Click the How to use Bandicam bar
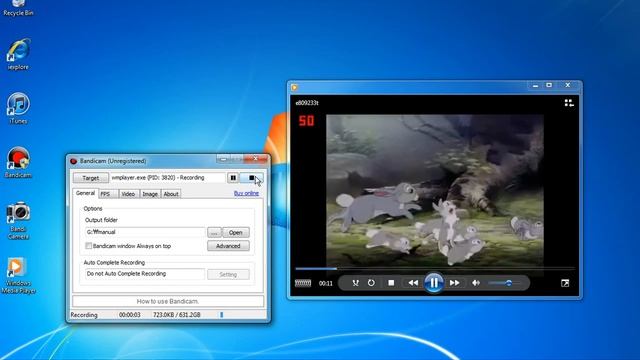The image size is (640, 360). [x=168, y=301]
